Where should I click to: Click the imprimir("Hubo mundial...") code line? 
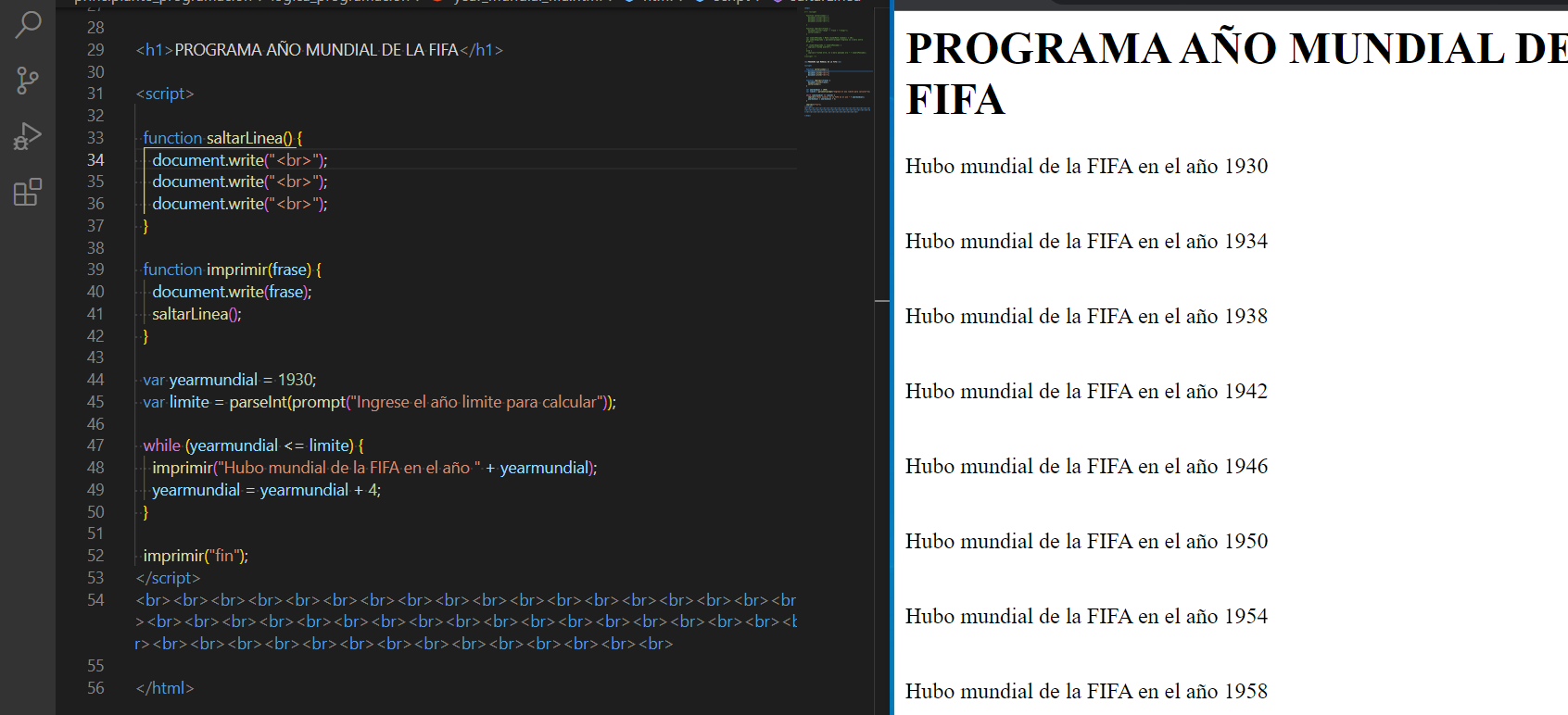[x=374, y=468]
